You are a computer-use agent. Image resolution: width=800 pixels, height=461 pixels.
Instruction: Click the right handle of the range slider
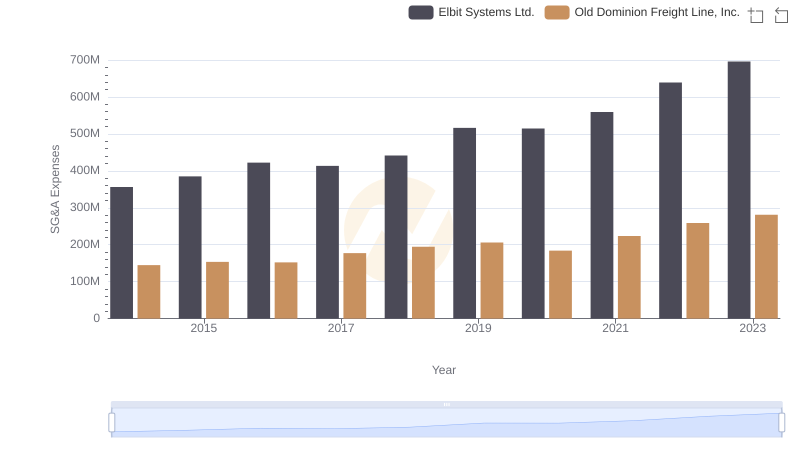click(781, 423)
